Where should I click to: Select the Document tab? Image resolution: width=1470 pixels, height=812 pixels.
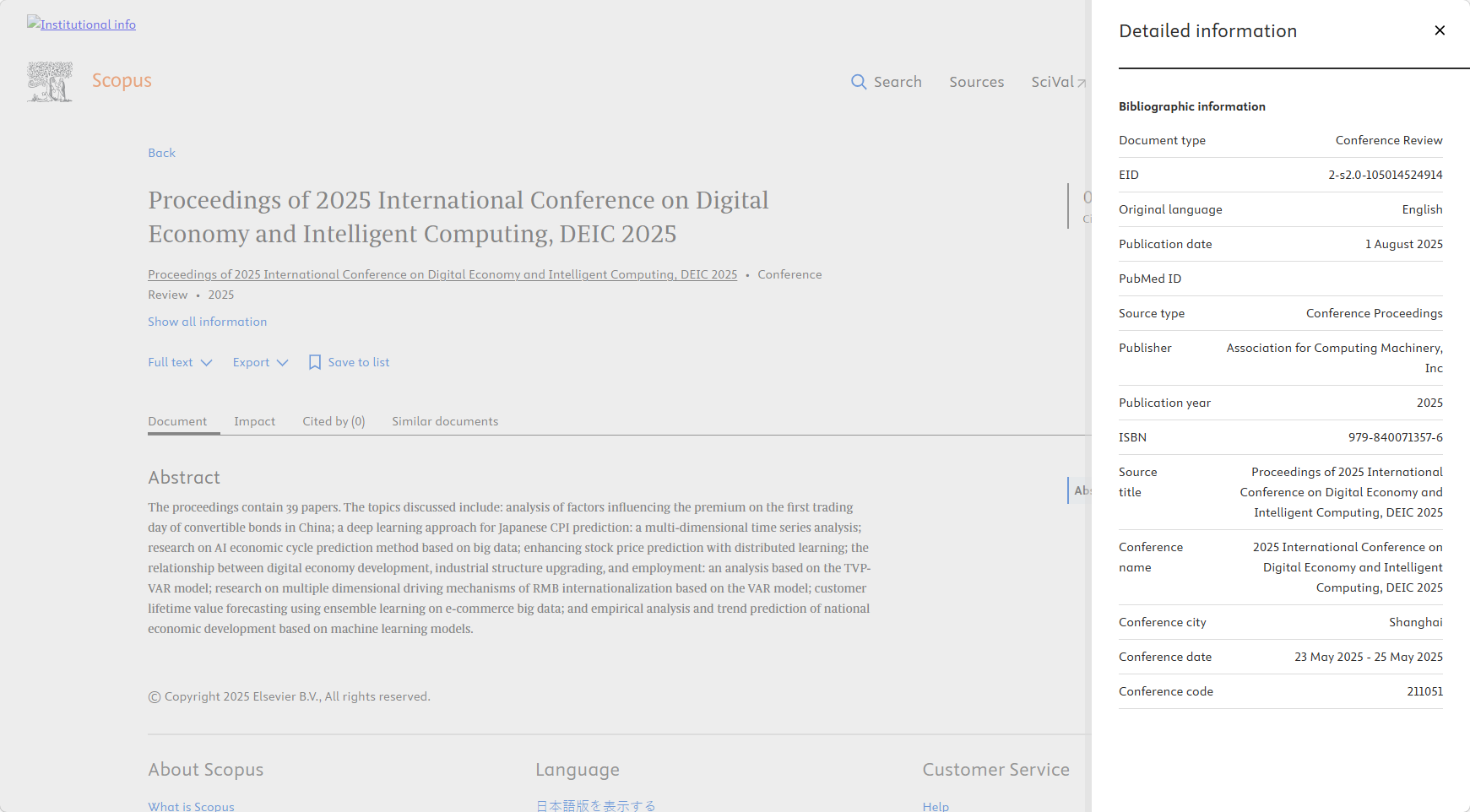(x=177, y=421)
